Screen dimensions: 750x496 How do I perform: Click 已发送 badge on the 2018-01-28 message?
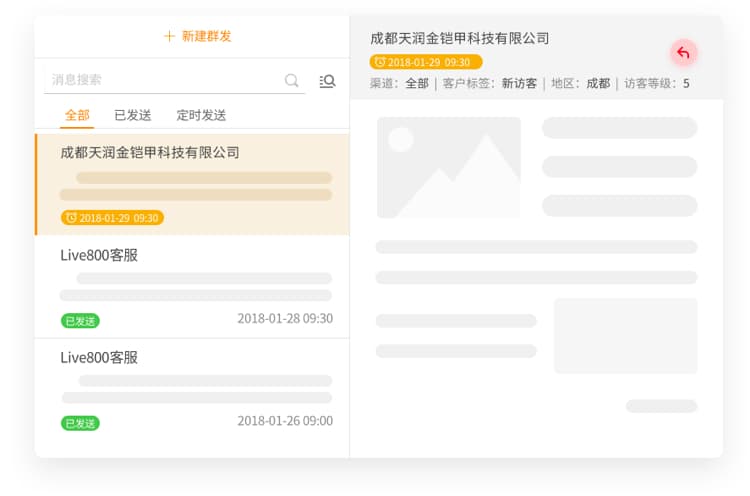[81, 320]
